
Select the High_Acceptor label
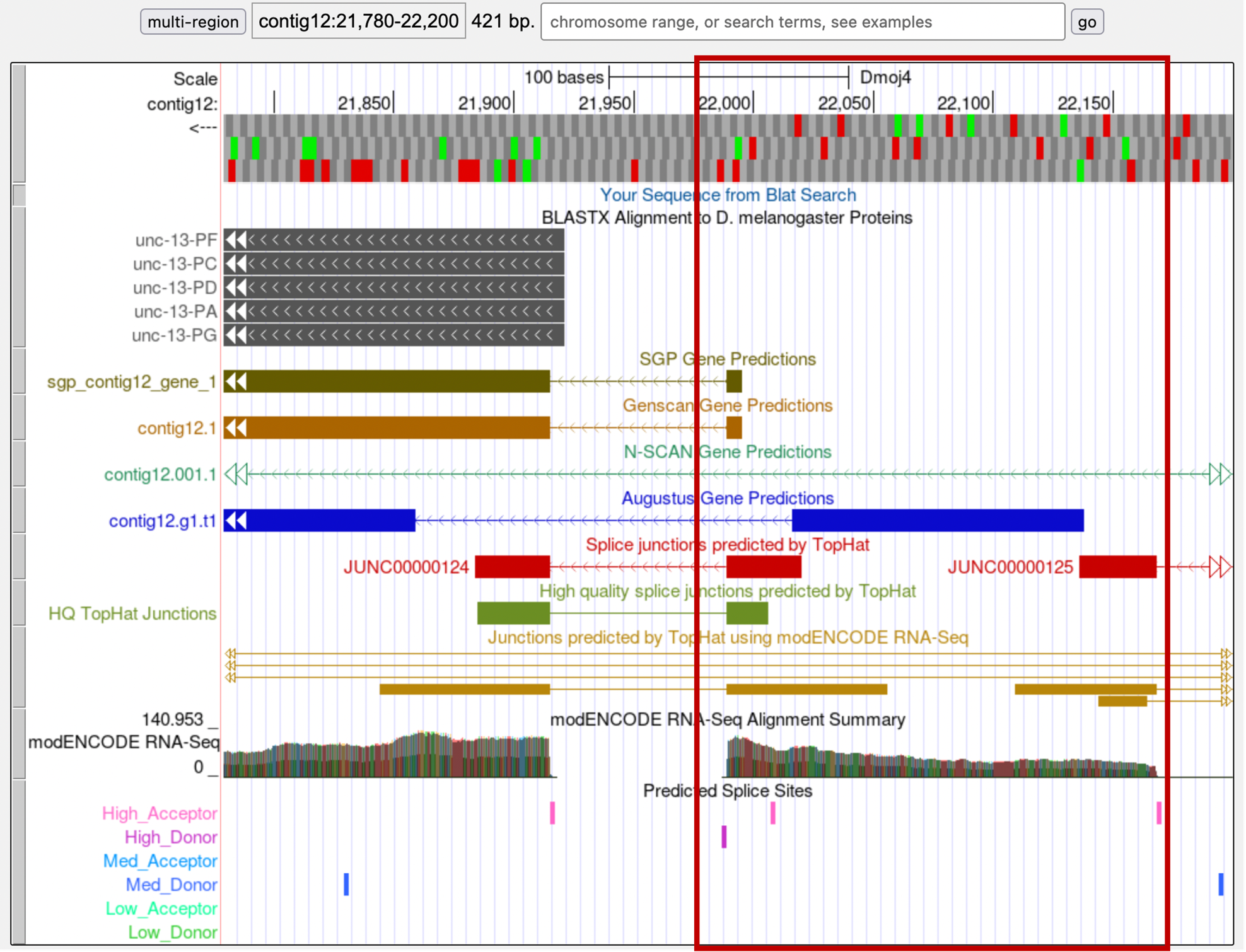(x=160, y=814)
